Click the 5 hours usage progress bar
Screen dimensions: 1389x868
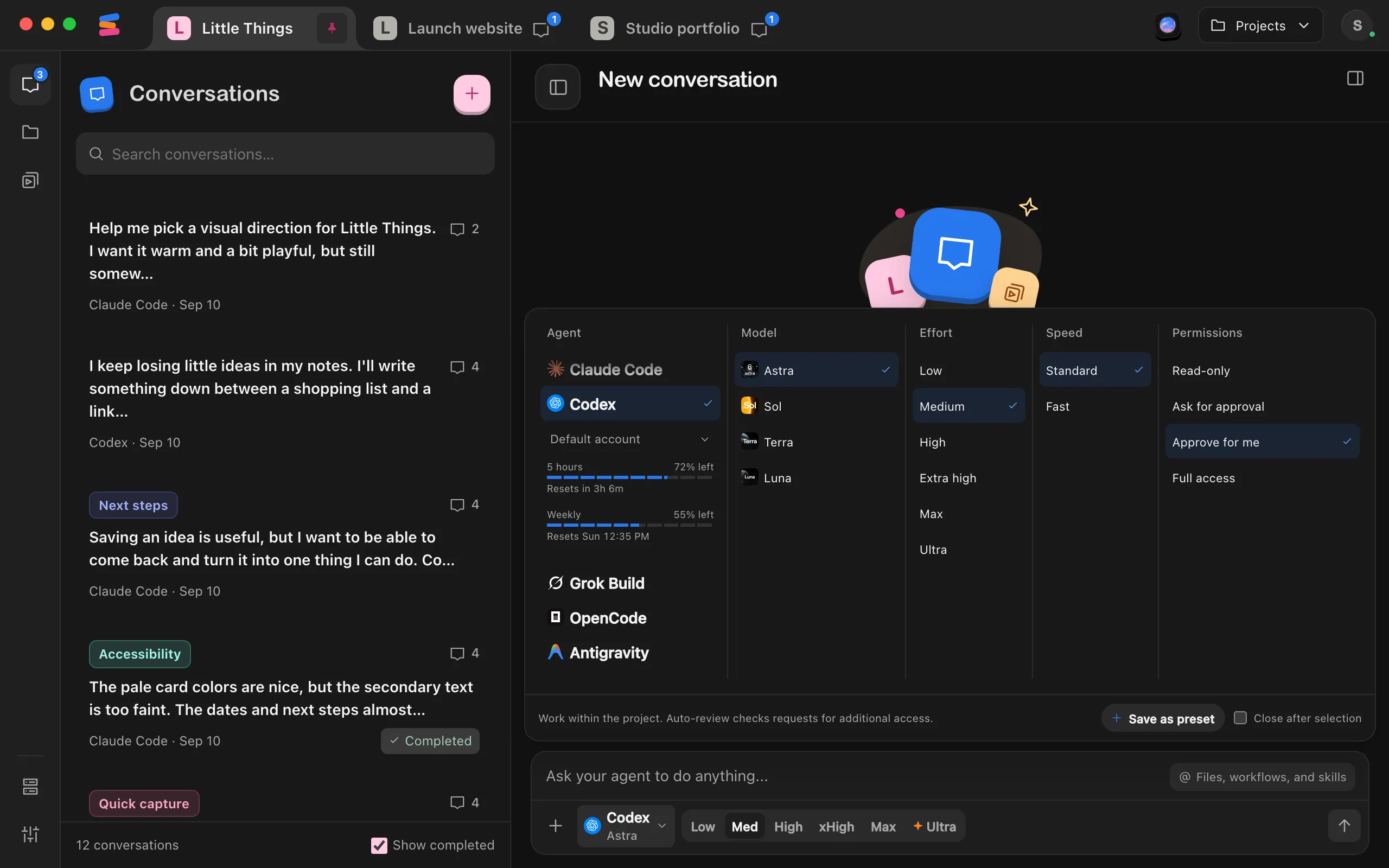click(629, 477)
